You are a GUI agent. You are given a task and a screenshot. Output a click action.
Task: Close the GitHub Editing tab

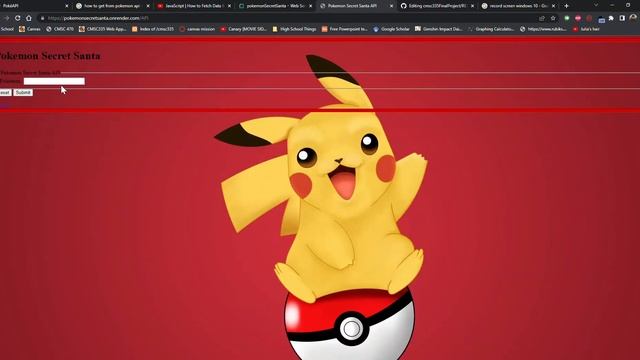pyautogui.click(x=472, y=6)
